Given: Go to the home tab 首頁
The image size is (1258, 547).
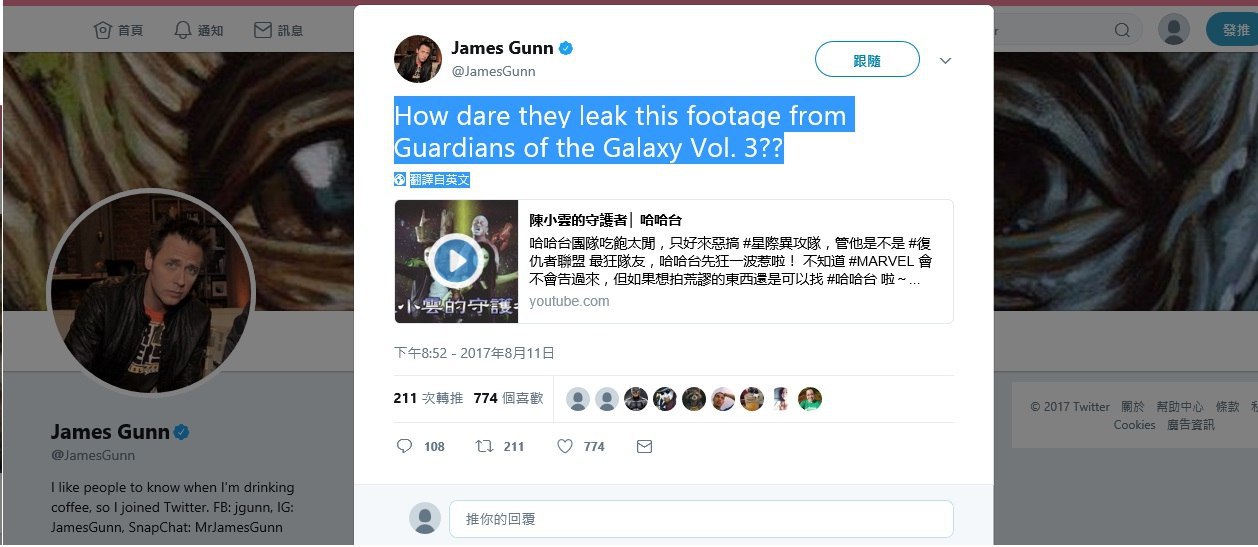Looking at the screenshot, I should point(118,31).
